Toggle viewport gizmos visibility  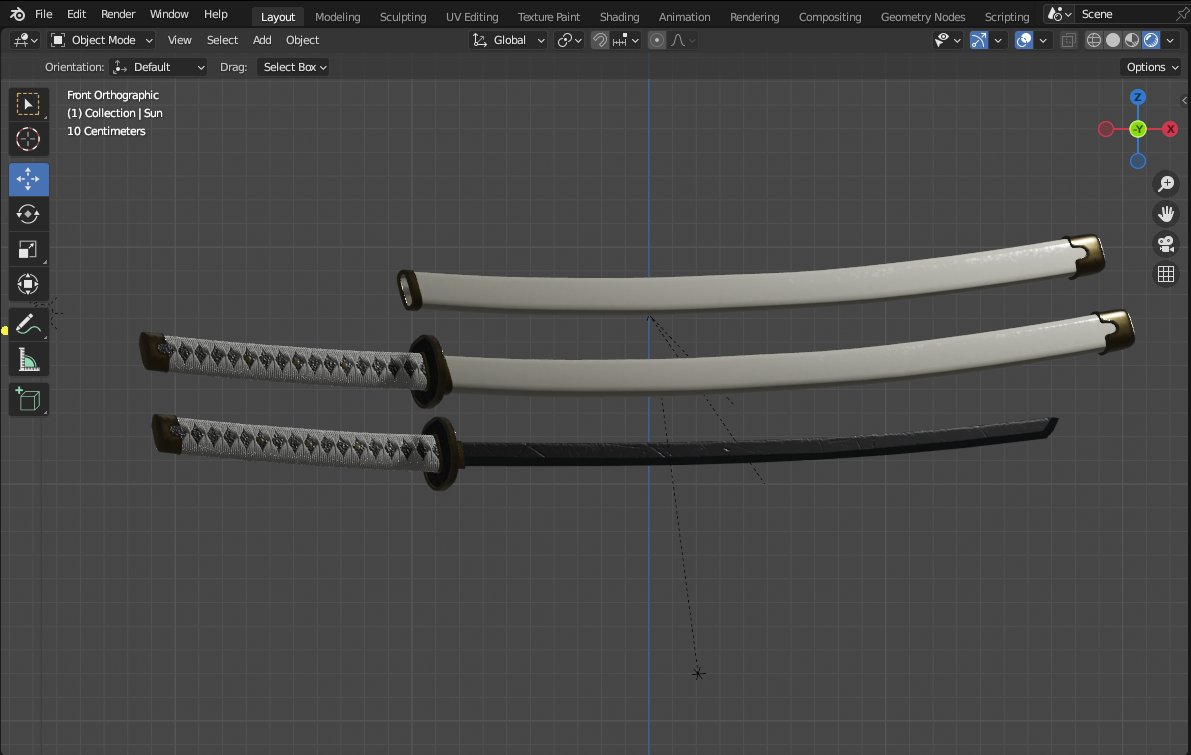tap(978, 40)
